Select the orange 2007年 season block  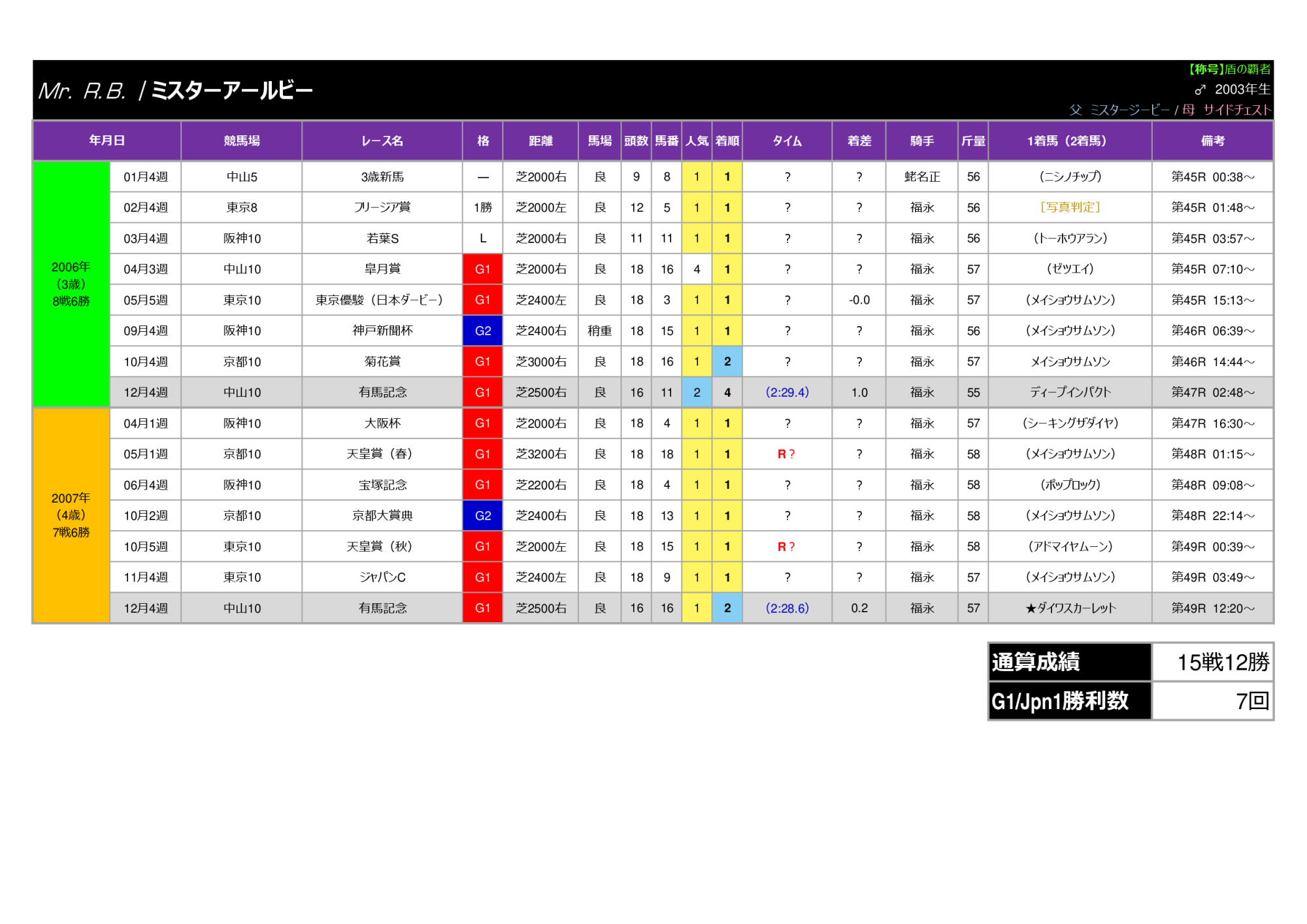click(x=71, y=515)
